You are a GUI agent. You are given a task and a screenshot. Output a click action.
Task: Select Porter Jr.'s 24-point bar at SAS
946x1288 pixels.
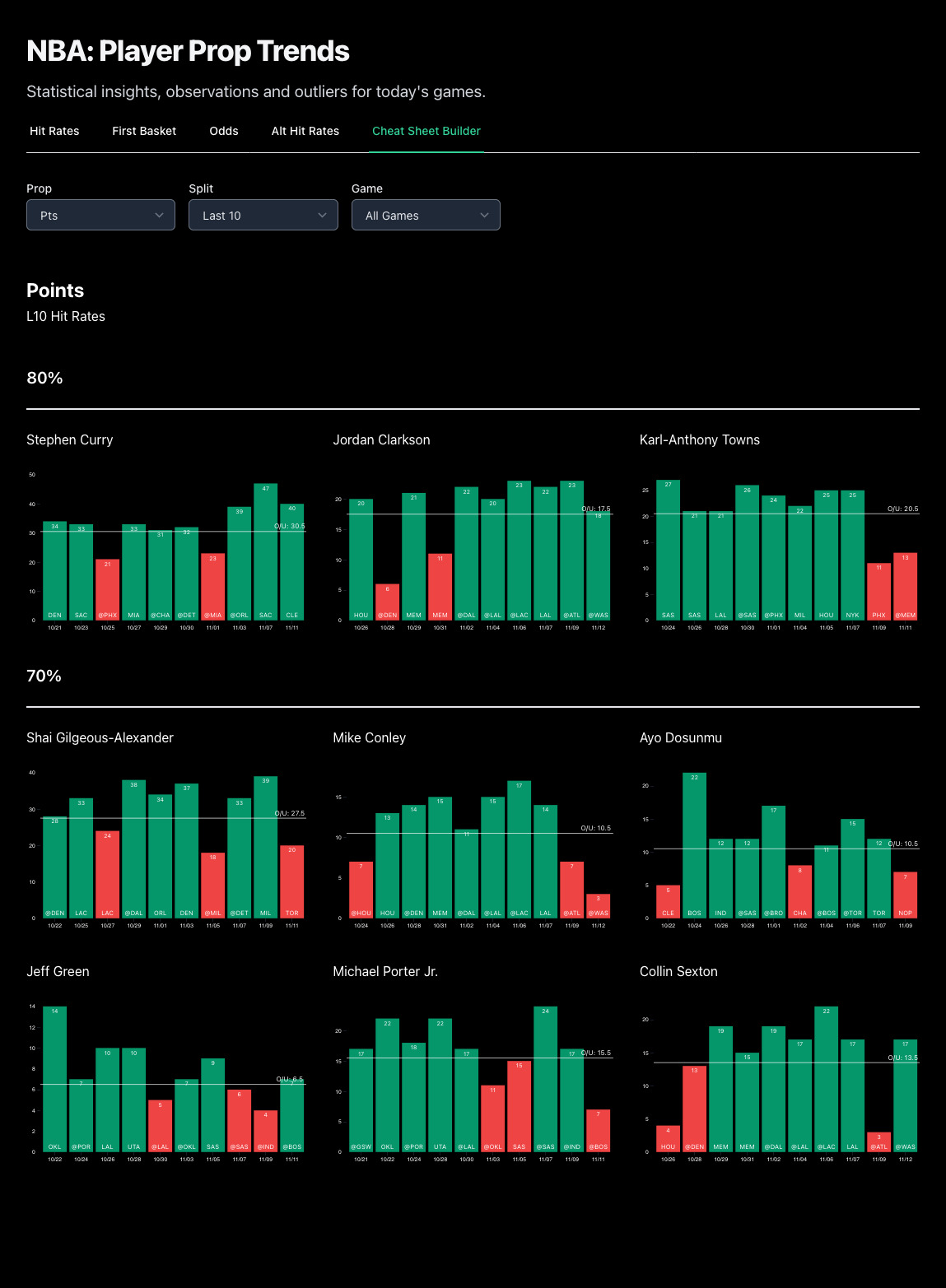click(546, 1079)
